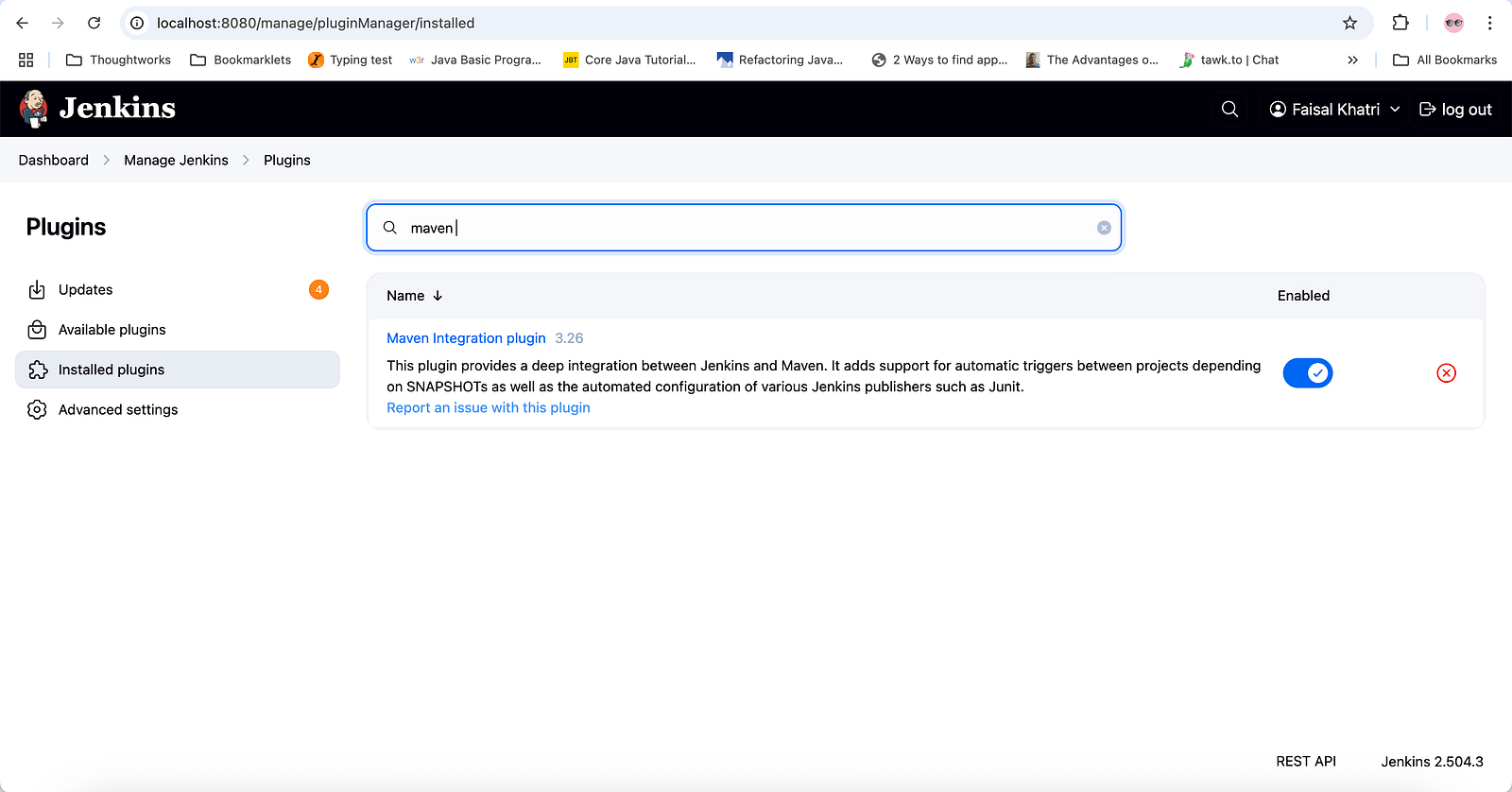Expand chevron after Manage Jenkins breadcrumb
1512x792 pixels.
coord(246,161)
